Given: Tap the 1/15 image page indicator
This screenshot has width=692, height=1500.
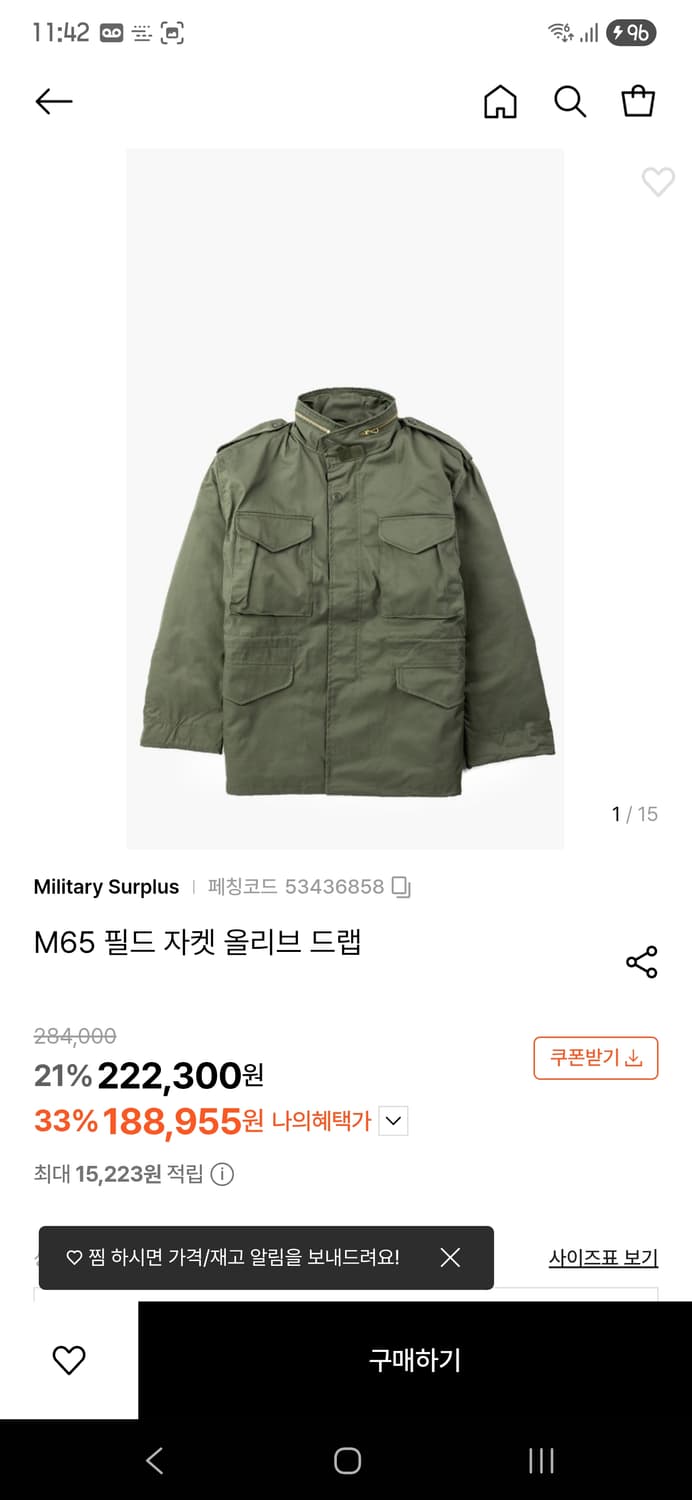Looking at the screenshot, I should tap(633, 814).
